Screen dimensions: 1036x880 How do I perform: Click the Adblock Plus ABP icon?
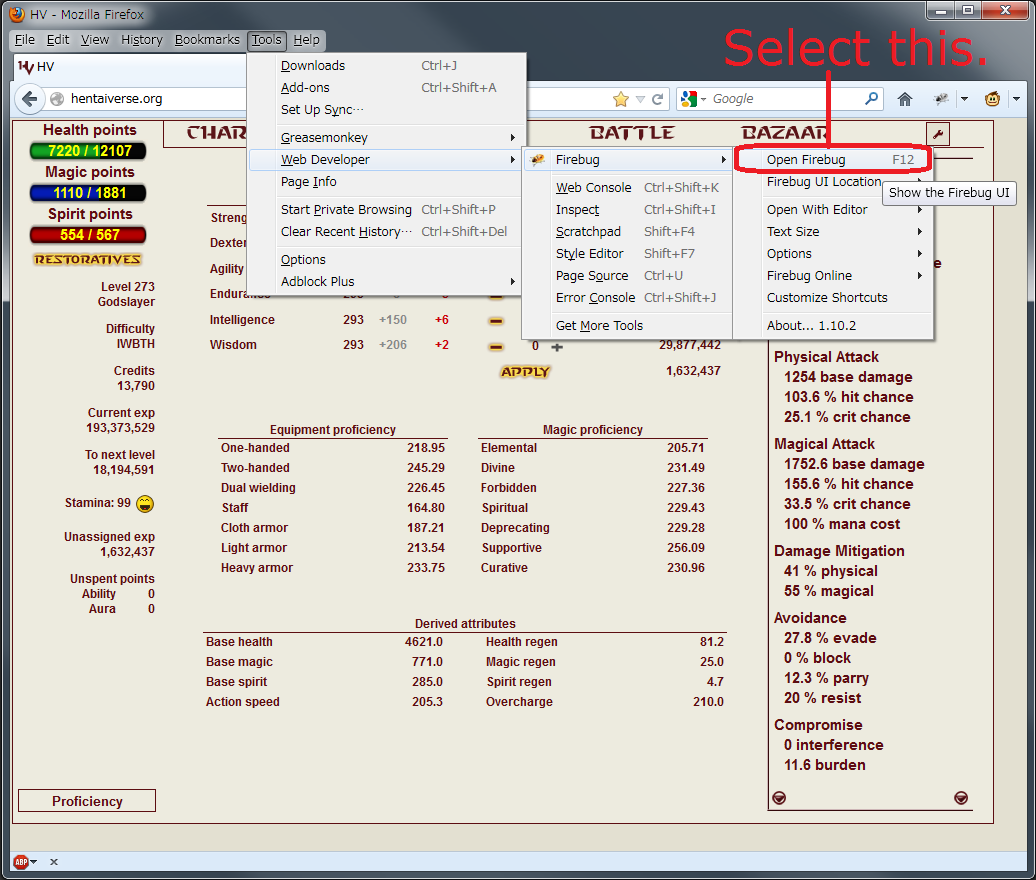click(x=21, y=862)
